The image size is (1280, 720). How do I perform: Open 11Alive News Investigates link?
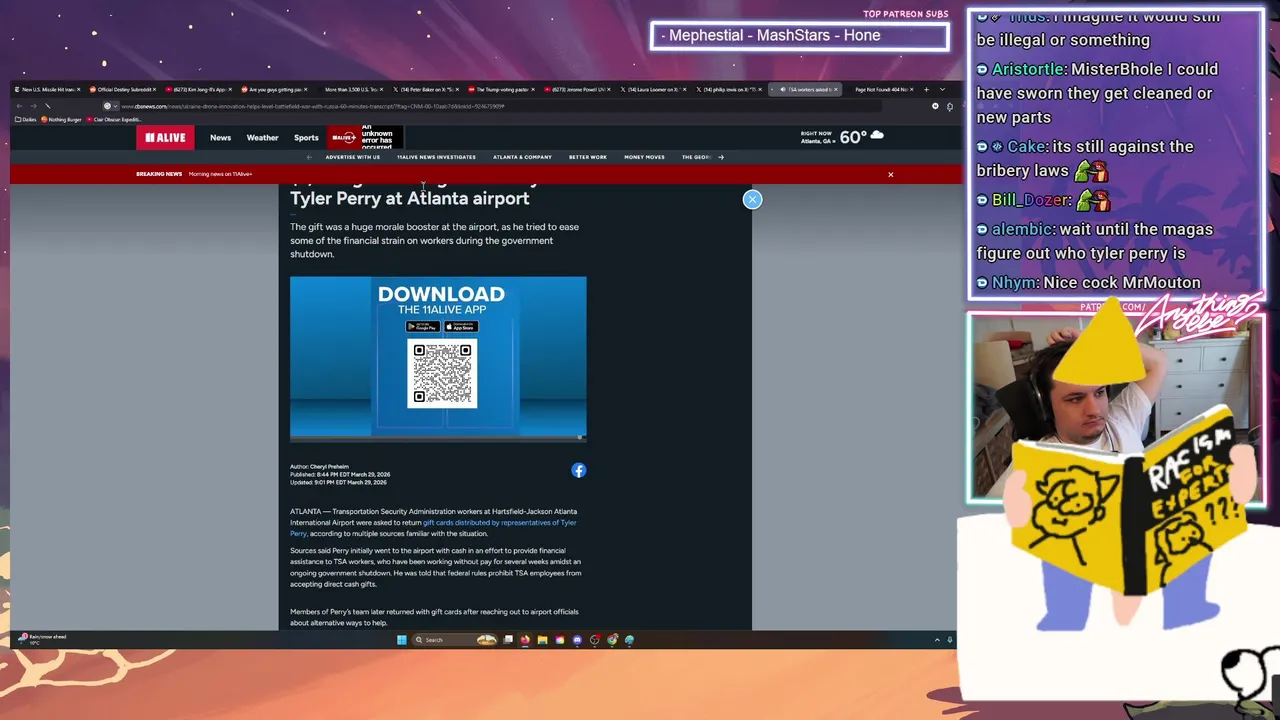coord(436,157)
